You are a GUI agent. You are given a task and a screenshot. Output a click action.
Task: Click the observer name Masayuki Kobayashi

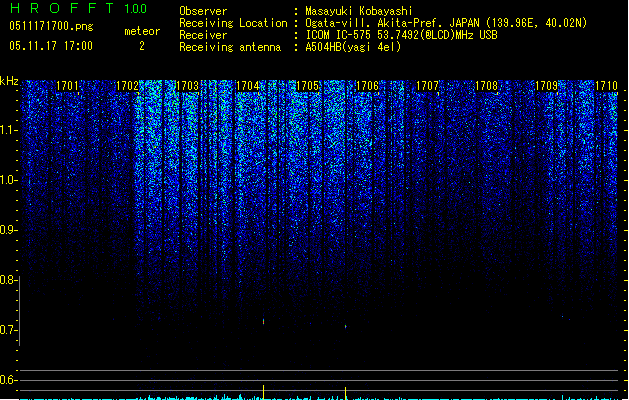[359, 11]
